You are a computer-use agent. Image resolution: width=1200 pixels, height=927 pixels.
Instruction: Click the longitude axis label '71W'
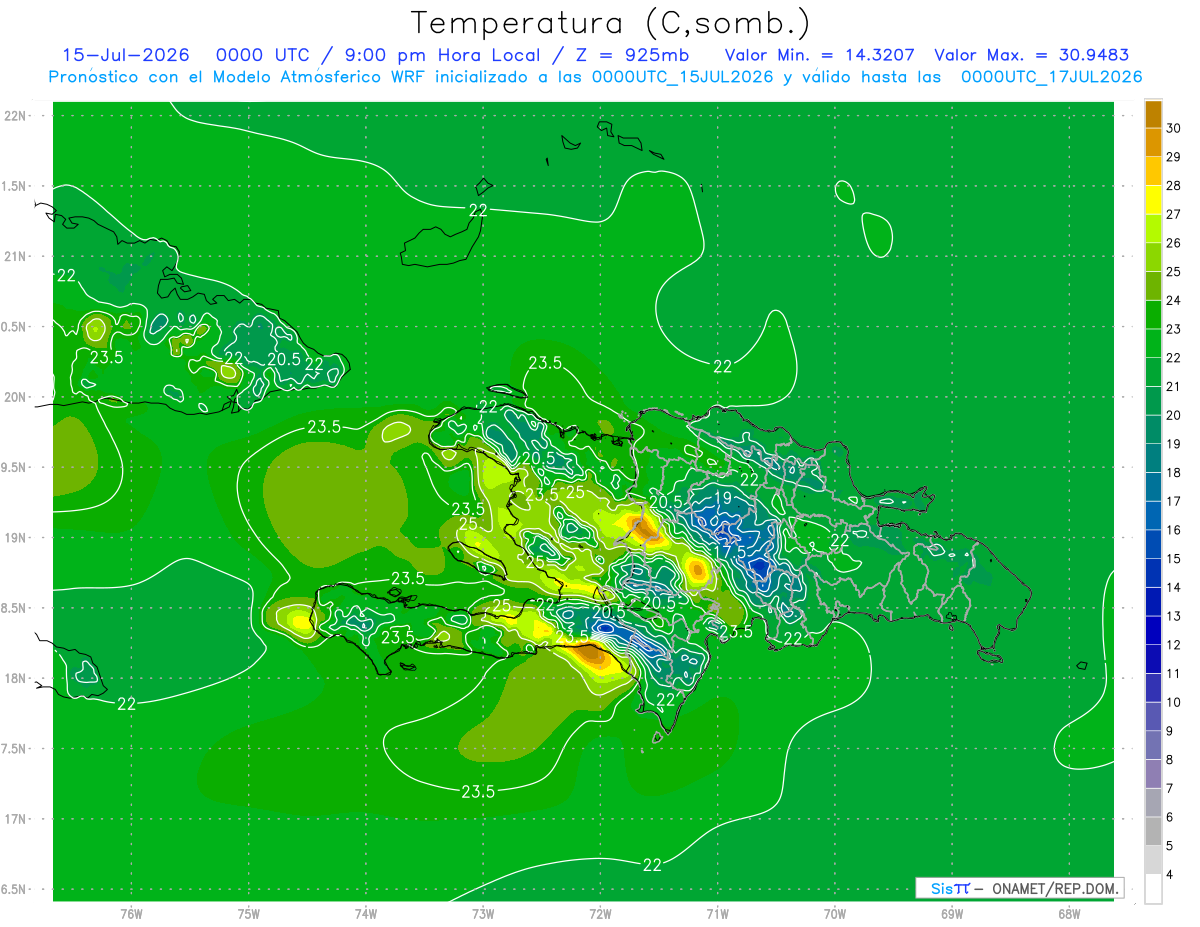(717, 914)
